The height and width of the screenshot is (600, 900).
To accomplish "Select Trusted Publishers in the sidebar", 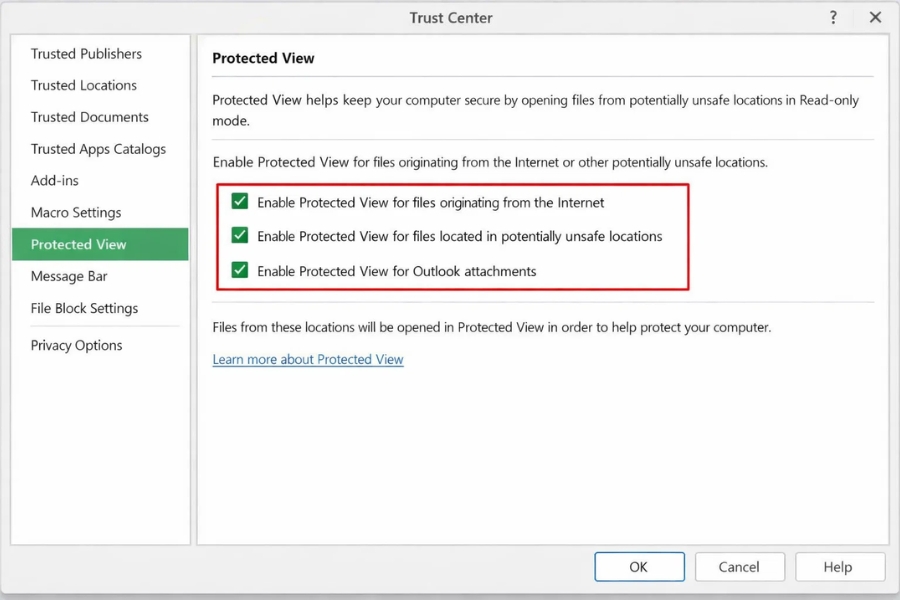I will 86,53.
